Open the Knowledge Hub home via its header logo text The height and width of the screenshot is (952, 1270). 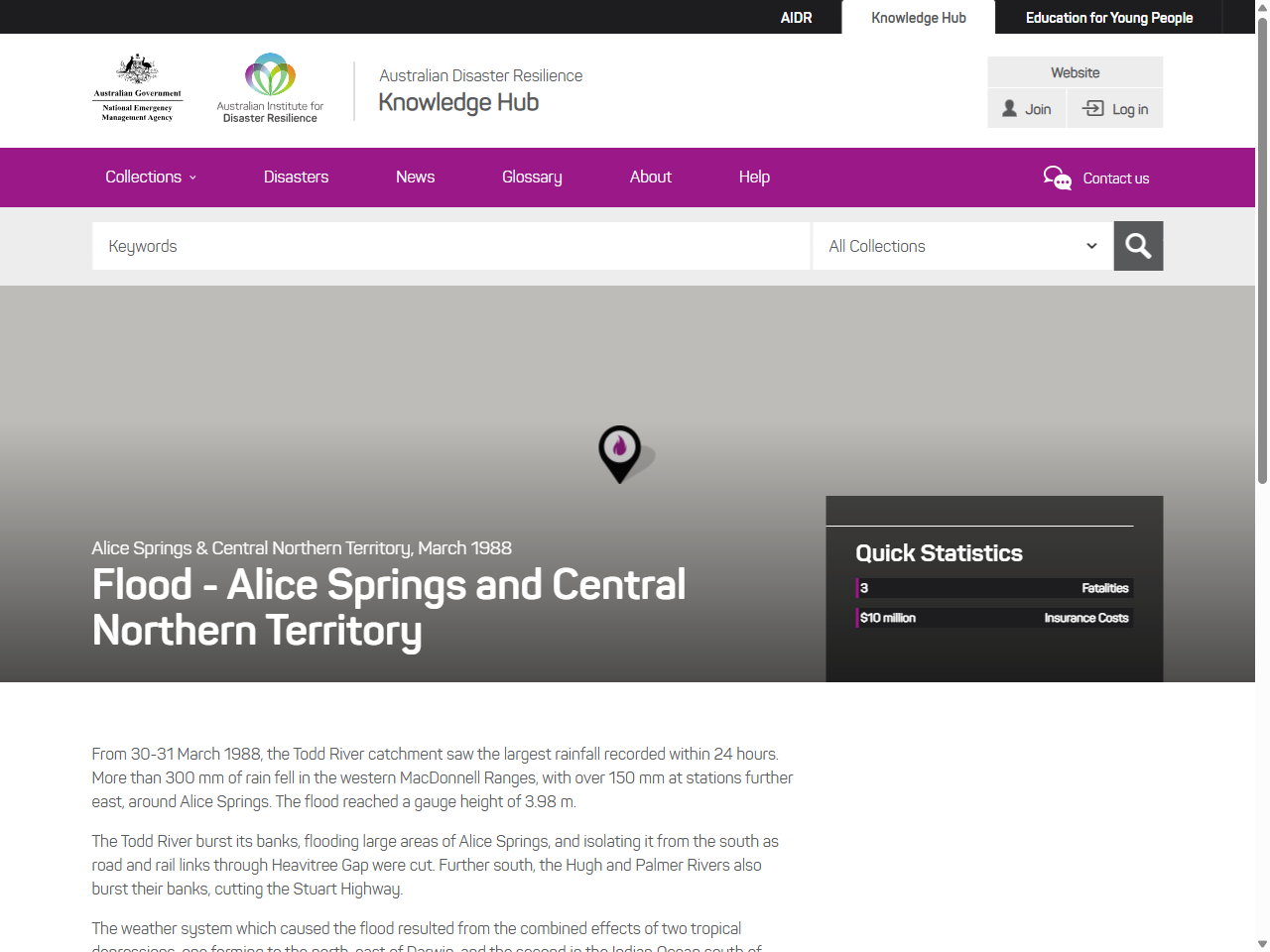coord(458,102)
